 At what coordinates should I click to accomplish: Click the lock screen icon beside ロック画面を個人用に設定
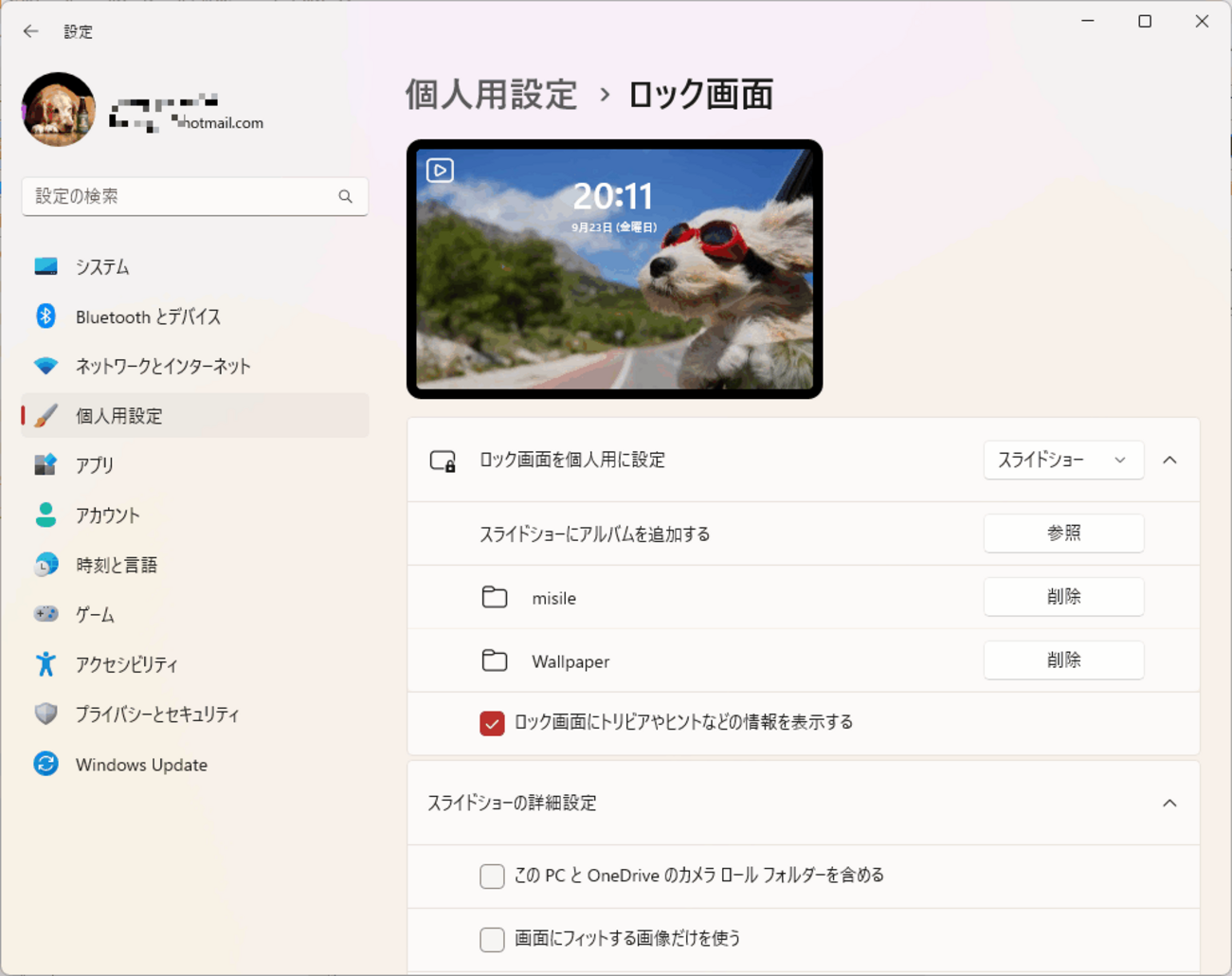click(443, 461)
